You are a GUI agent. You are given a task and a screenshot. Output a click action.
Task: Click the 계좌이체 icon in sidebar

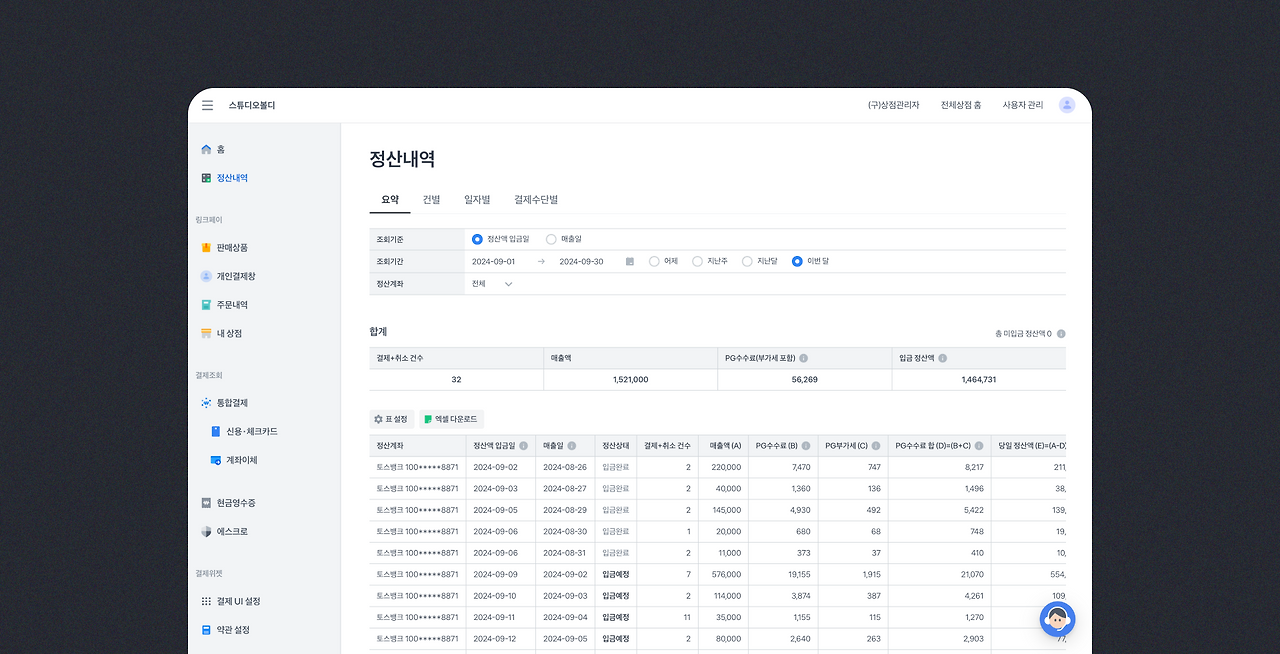coord(216,460)
